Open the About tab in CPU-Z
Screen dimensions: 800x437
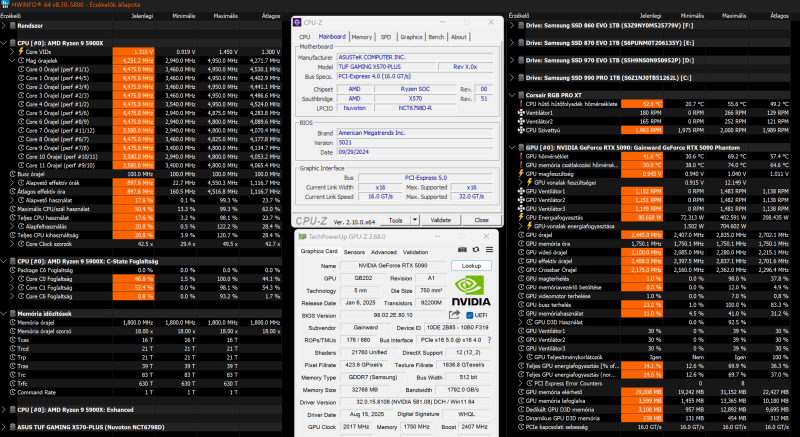point(459,37)
